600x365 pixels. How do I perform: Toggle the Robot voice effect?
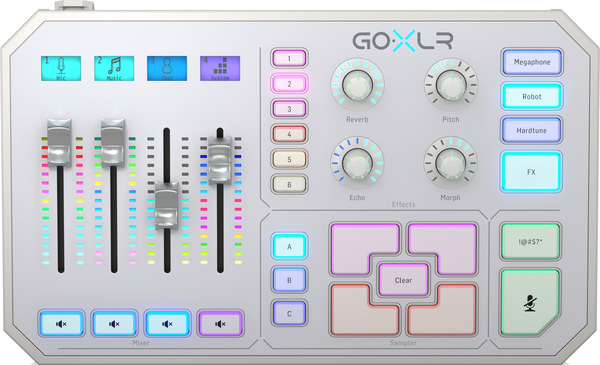[532, 96]
